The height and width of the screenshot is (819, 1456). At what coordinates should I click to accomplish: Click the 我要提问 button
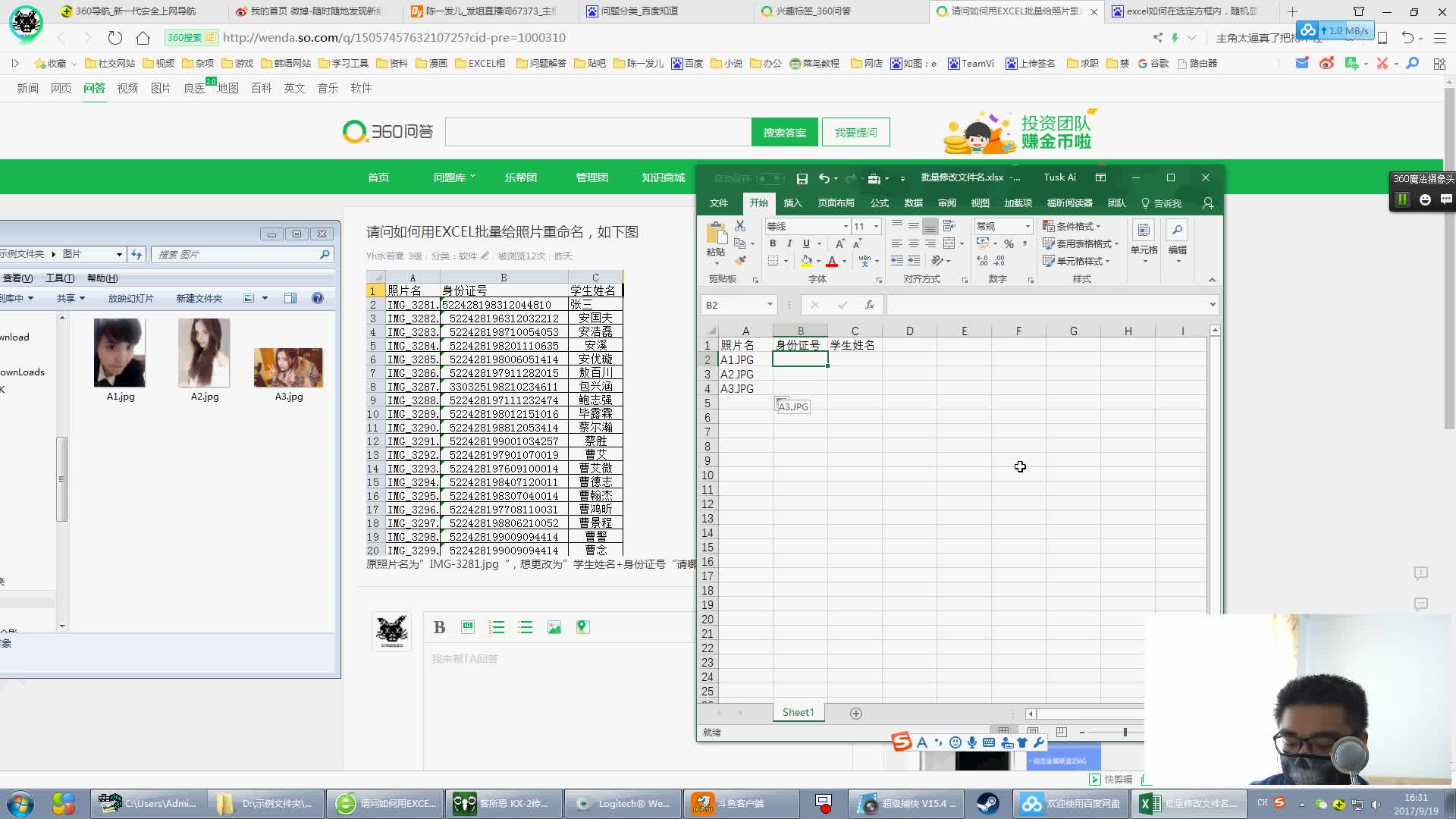[x=855, y=133]
